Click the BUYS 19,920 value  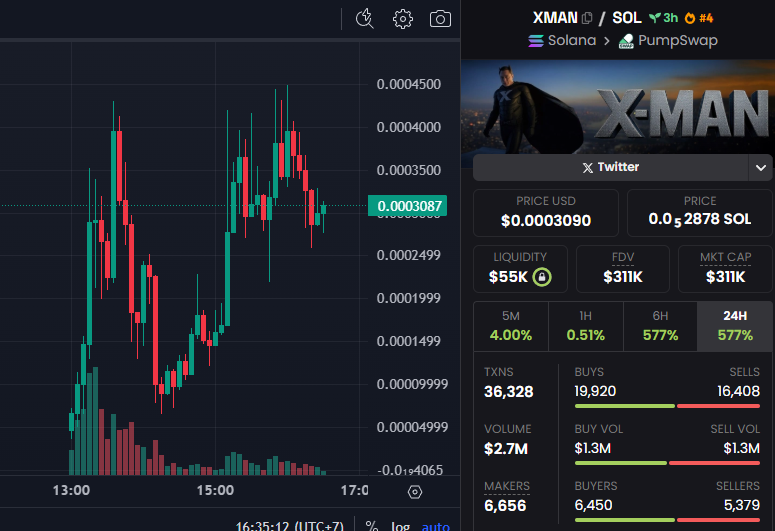595,391
